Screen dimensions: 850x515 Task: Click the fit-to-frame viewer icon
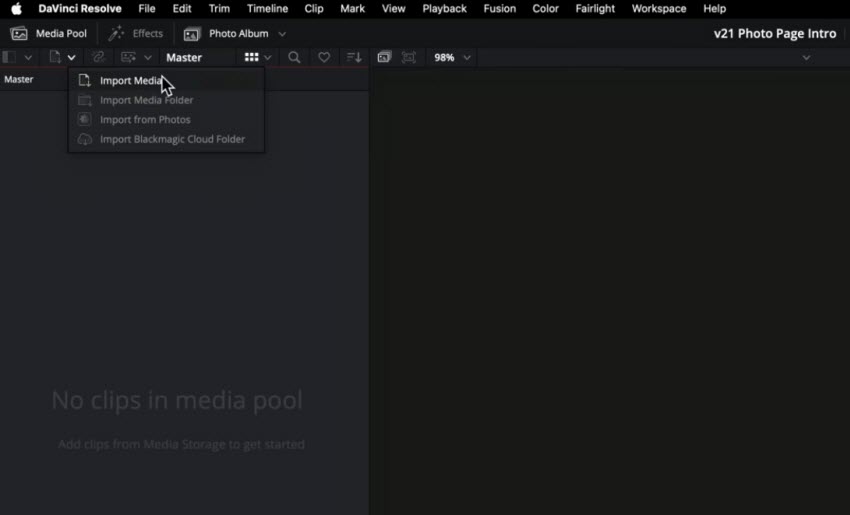tap(409, 57)
